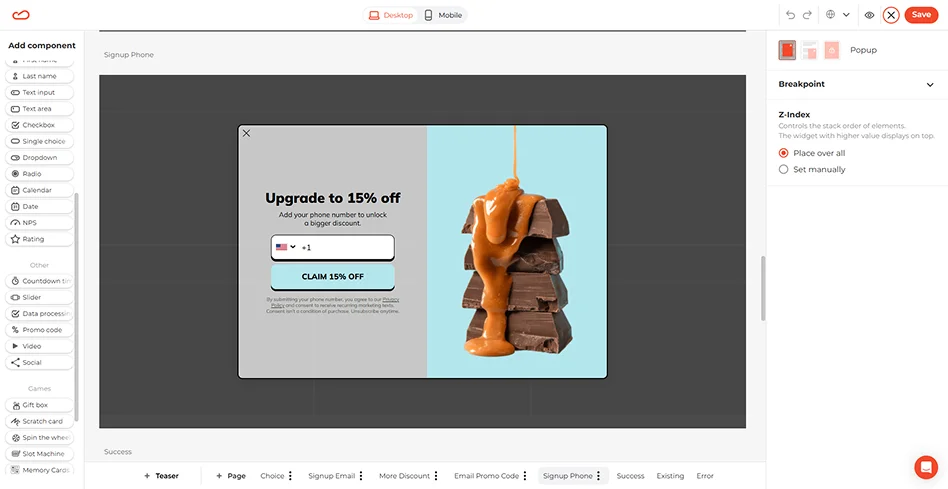The image size is (948, 489).
Task: Select the Place over all option
Action: point(784,153)
